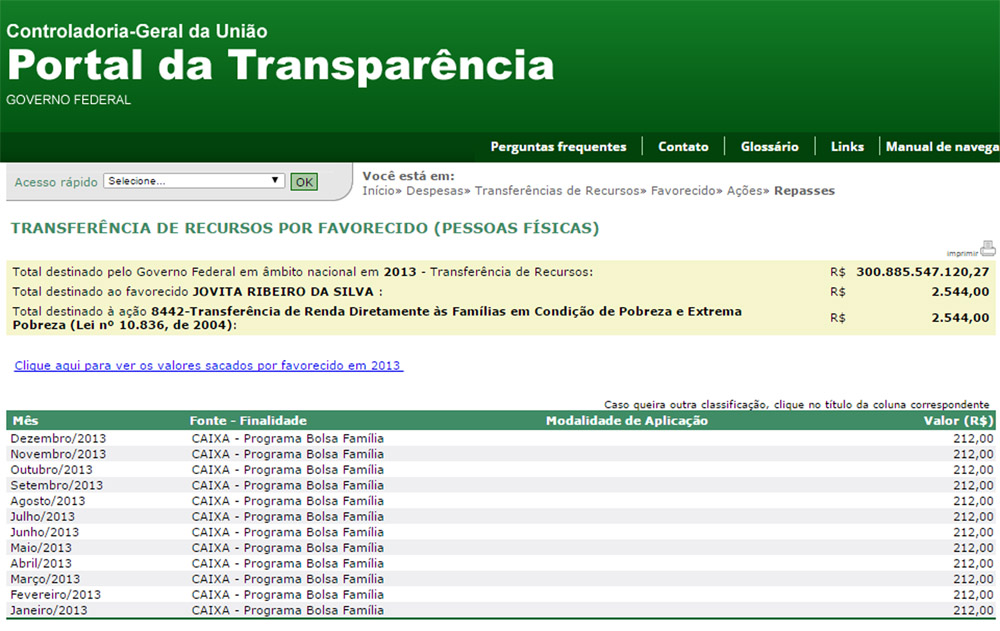Go to Favorecido in breadcrumb
Viewport: 1000px width, 631px height.
tap(682, 191)
